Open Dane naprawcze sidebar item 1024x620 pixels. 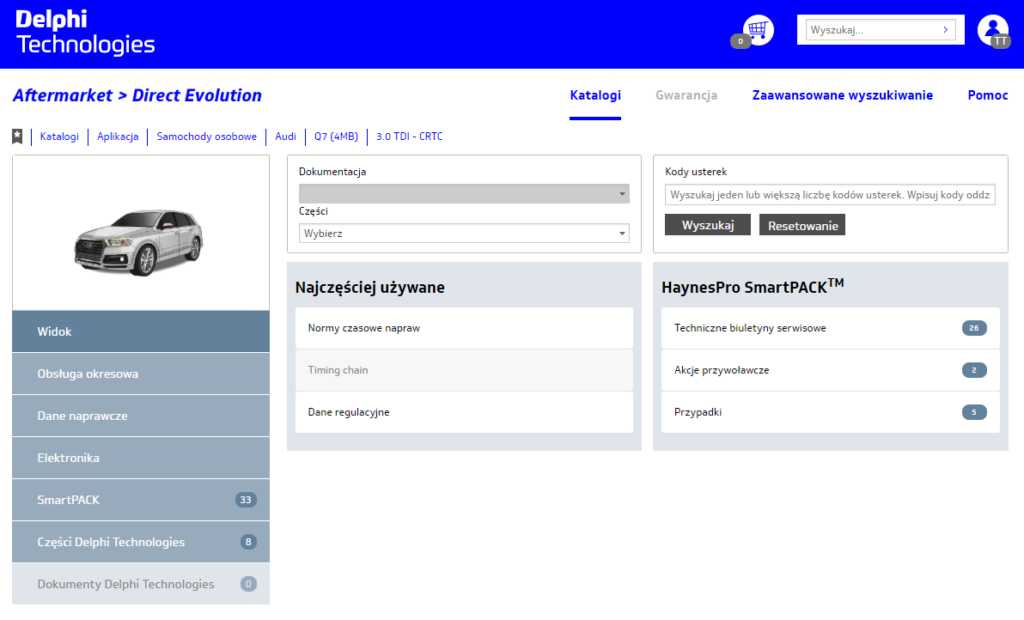[x=140, y=416]
